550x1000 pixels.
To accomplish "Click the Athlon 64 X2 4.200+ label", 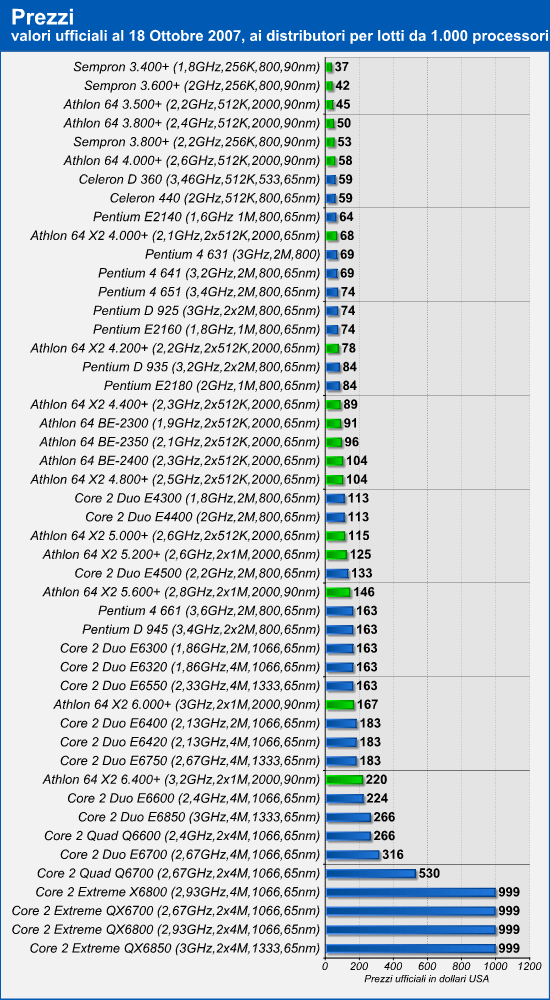I will 175,348.
